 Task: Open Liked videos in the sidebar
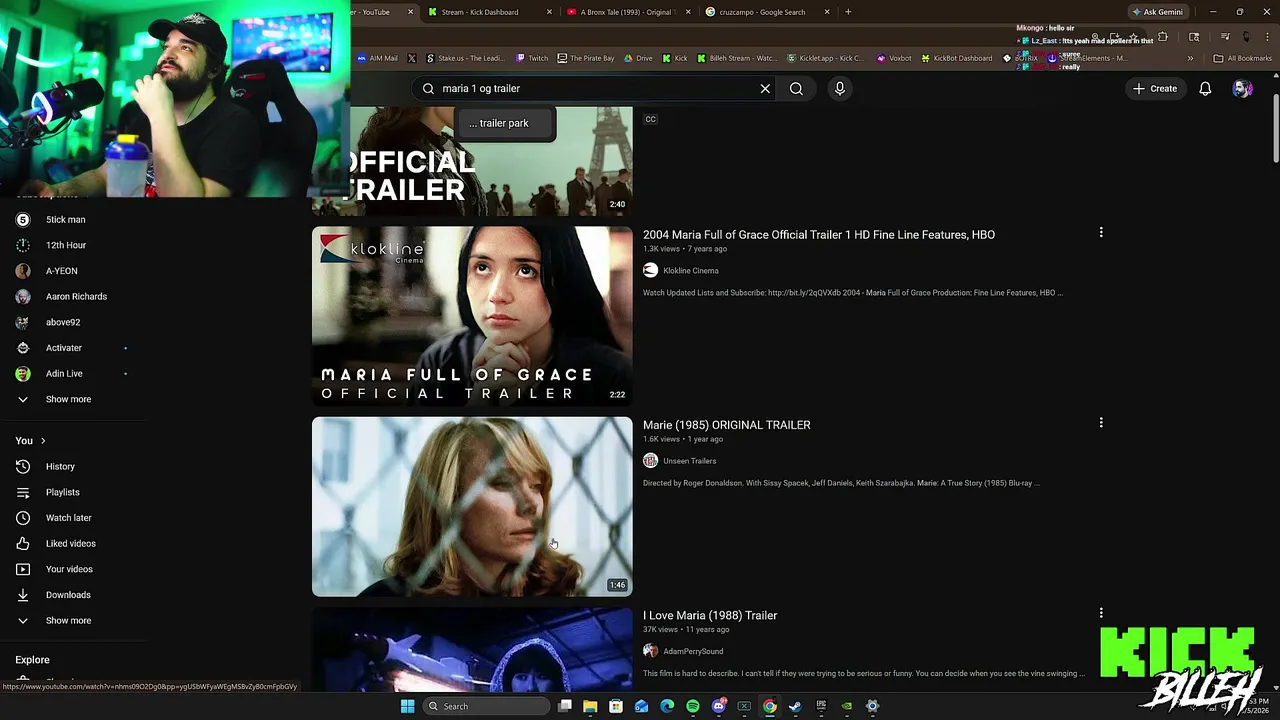(72, 543)
